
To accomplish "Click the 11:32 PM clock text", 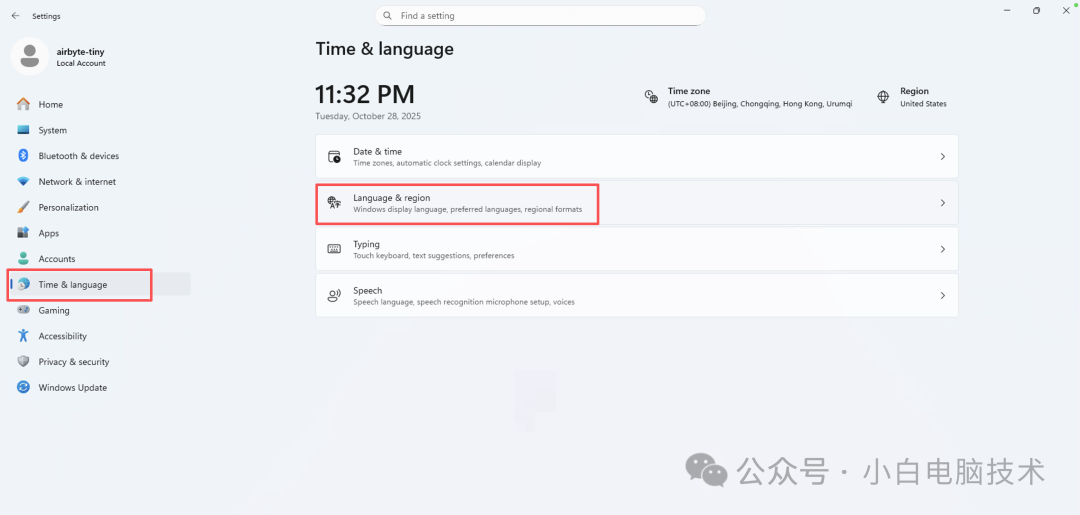I will (365, 94).
